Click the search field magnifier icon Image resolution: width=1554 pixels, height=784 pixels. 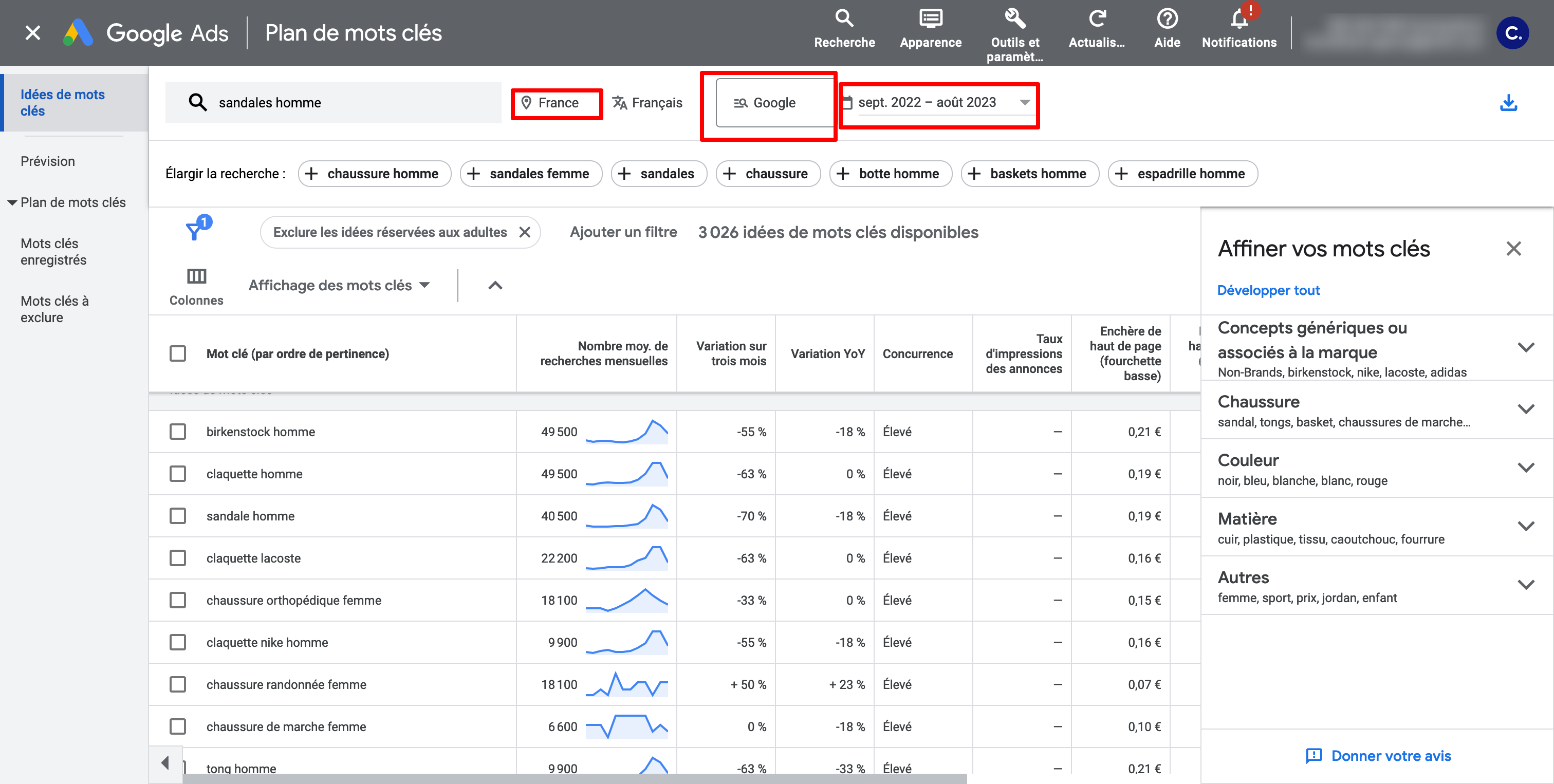click(197, 103)
